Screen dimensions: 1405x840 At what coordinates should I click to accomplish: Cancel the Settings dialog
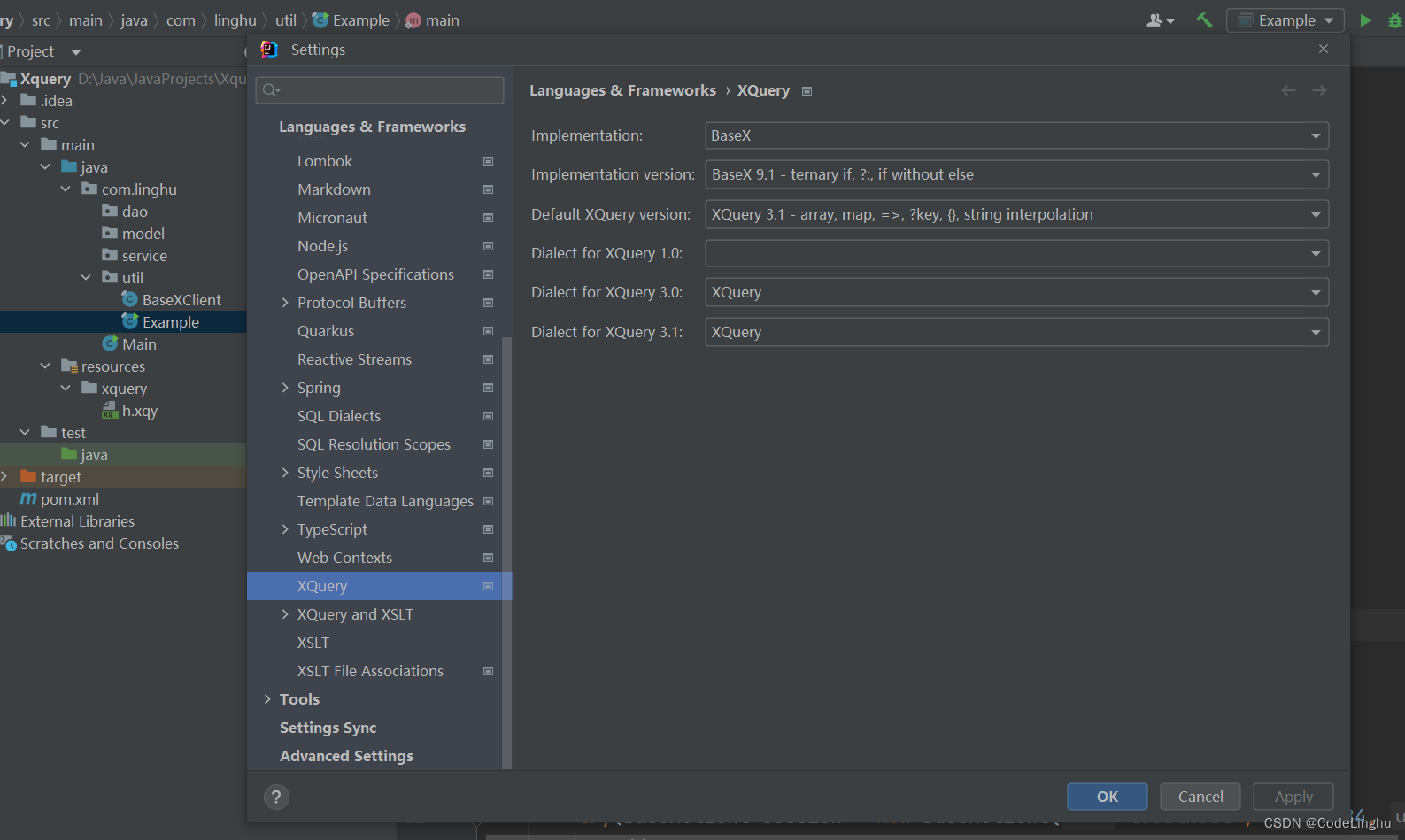click(1200, 797)
